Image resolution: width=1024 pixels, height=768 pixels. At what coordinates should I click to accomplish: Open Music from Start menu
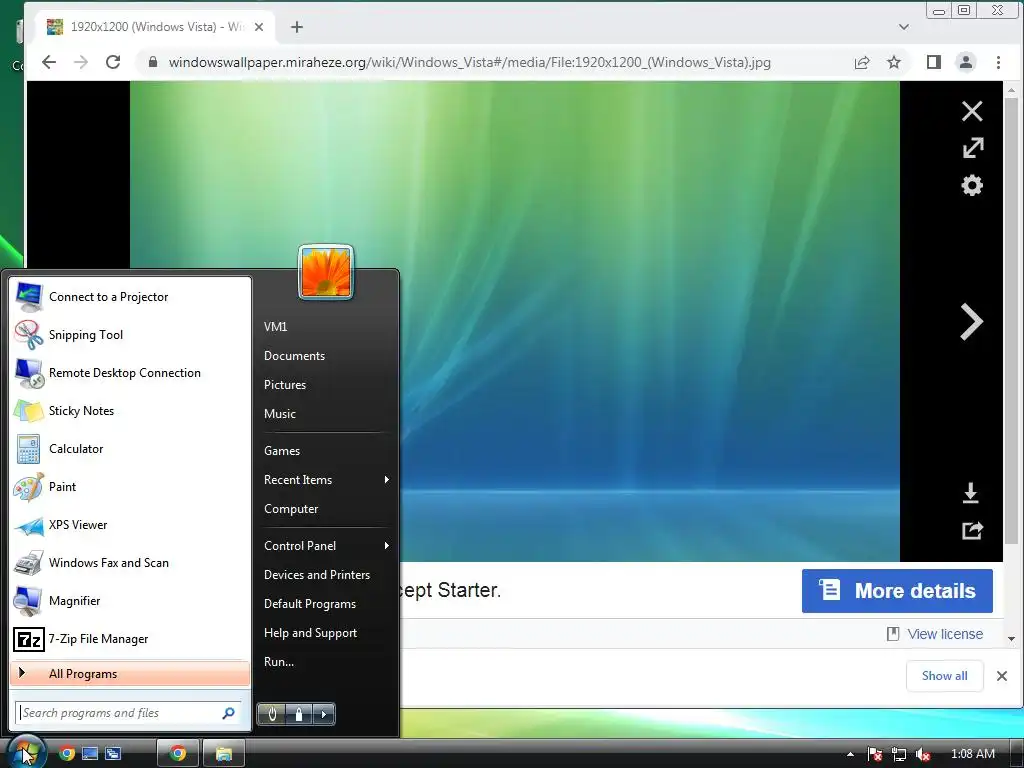tap(280, 414)
